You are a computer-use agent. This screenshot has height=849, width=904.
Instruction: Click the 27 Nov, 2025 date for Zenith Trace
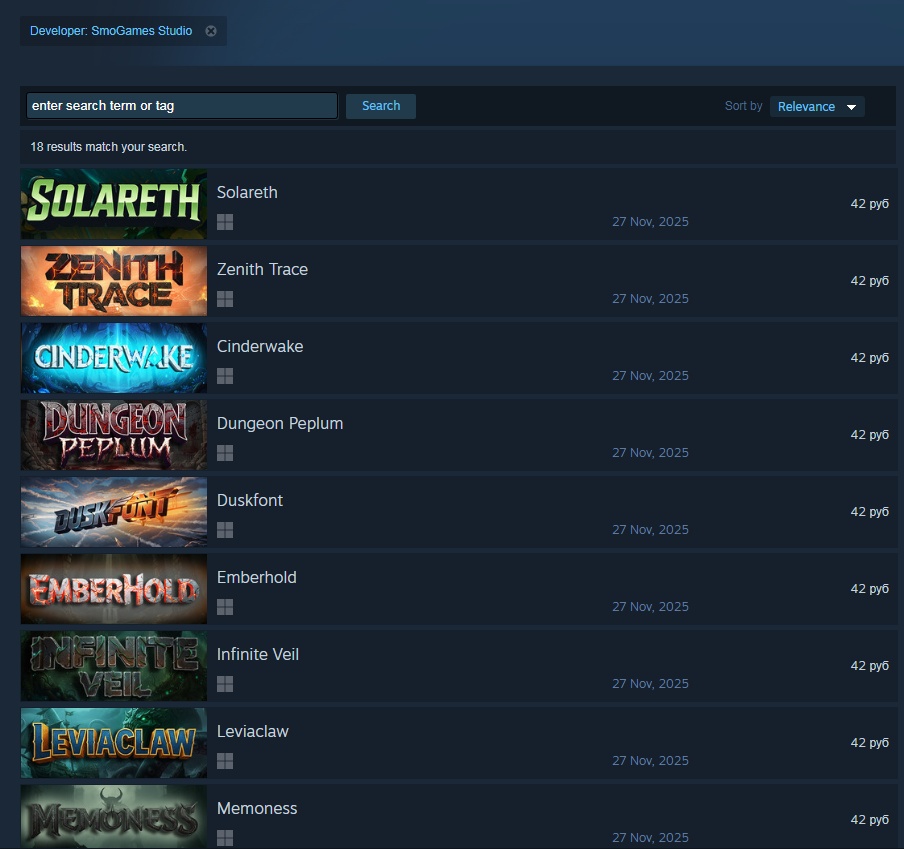[x=650, y=299]
